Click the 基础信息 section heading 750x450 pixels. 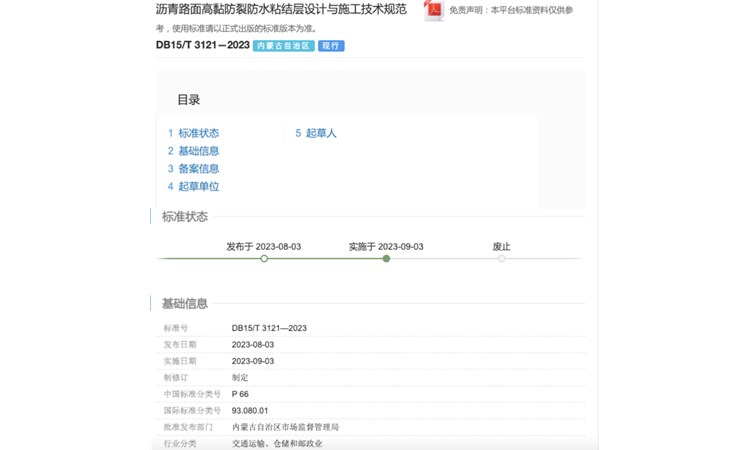click(x=185, y=304)
